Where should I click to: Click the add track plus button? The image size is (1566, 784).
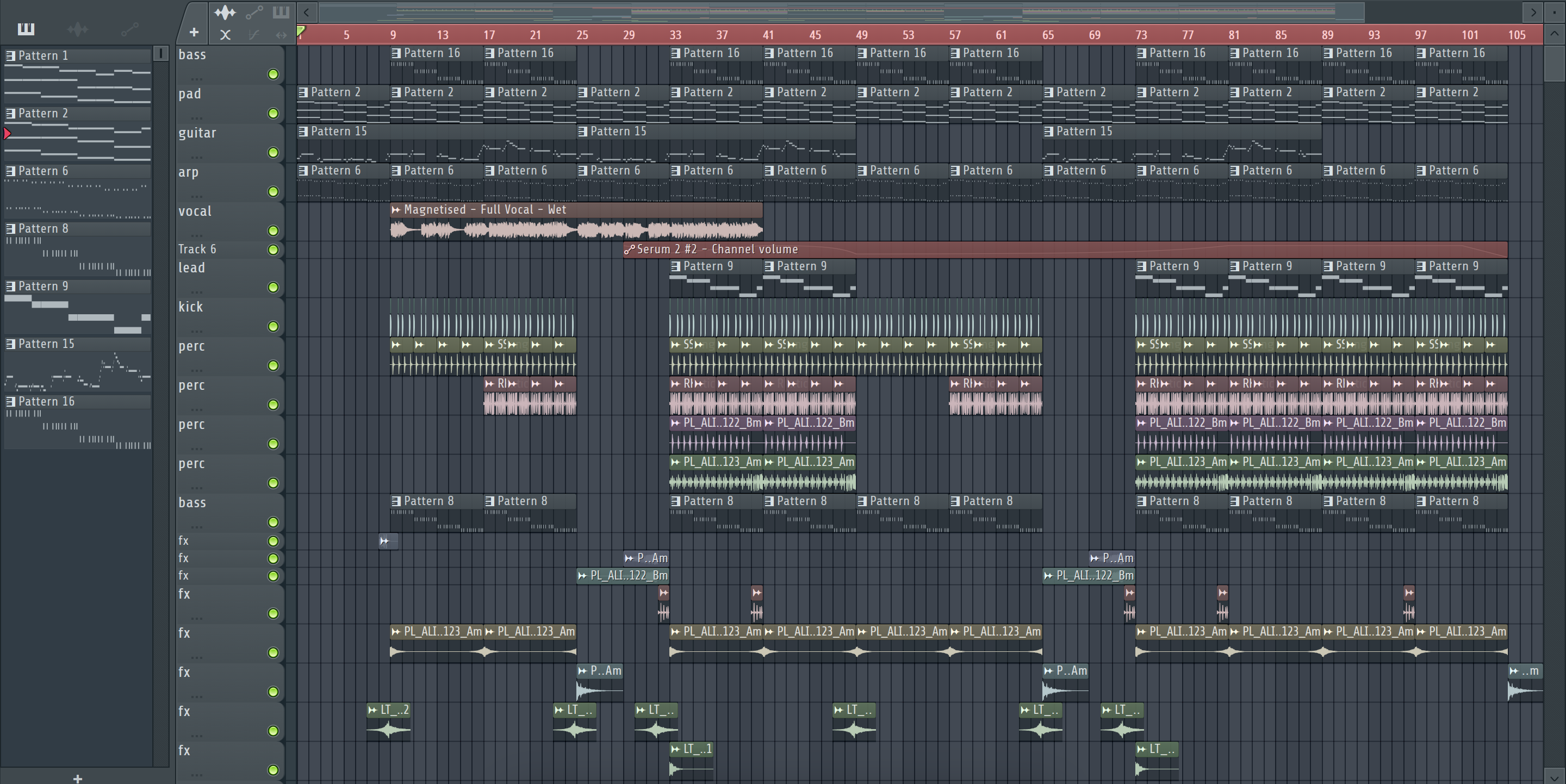[x=194, y=32]
